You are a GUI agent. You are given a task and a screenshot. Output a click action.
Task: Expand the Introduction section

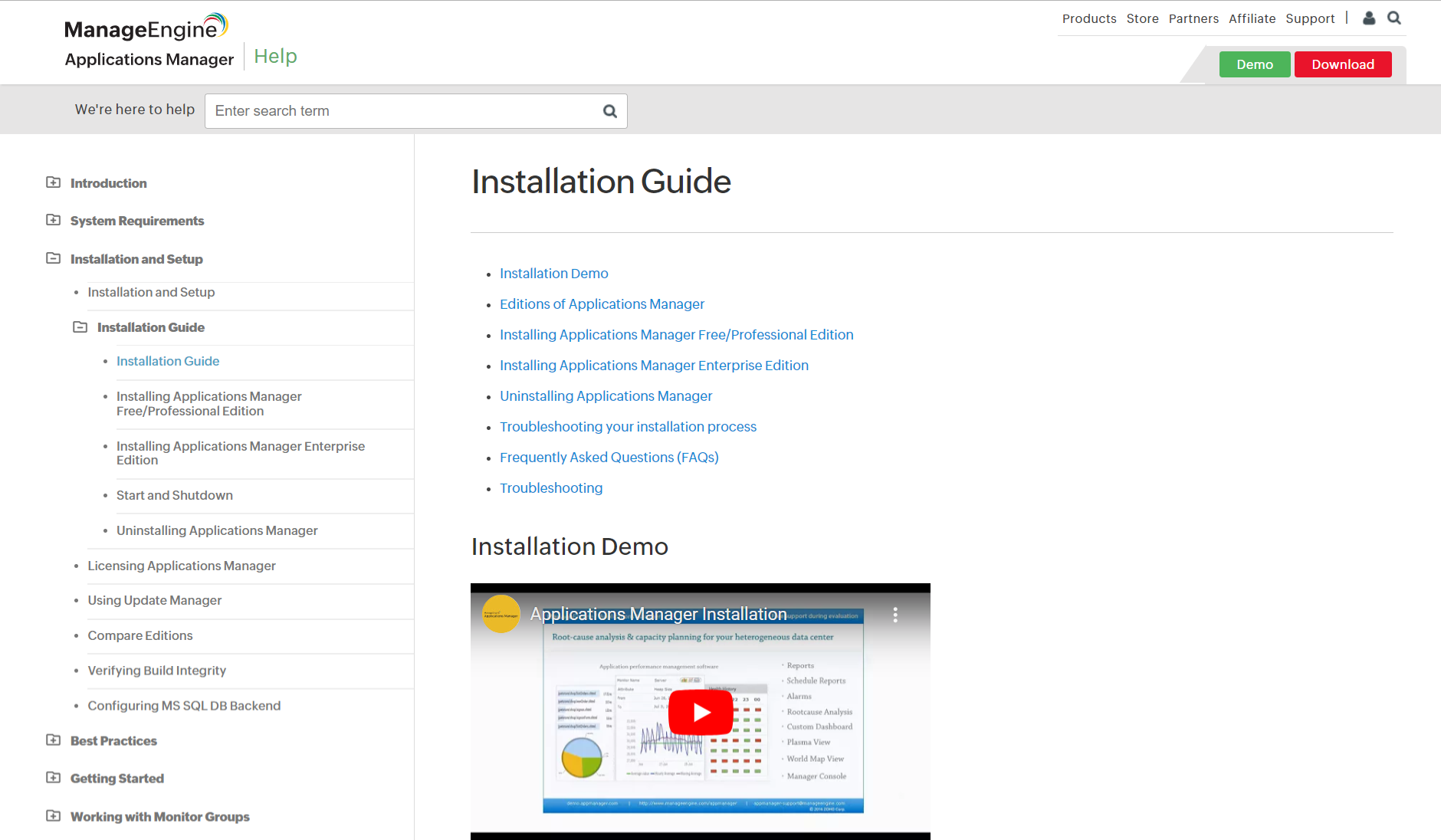click(x=53, y=182)
